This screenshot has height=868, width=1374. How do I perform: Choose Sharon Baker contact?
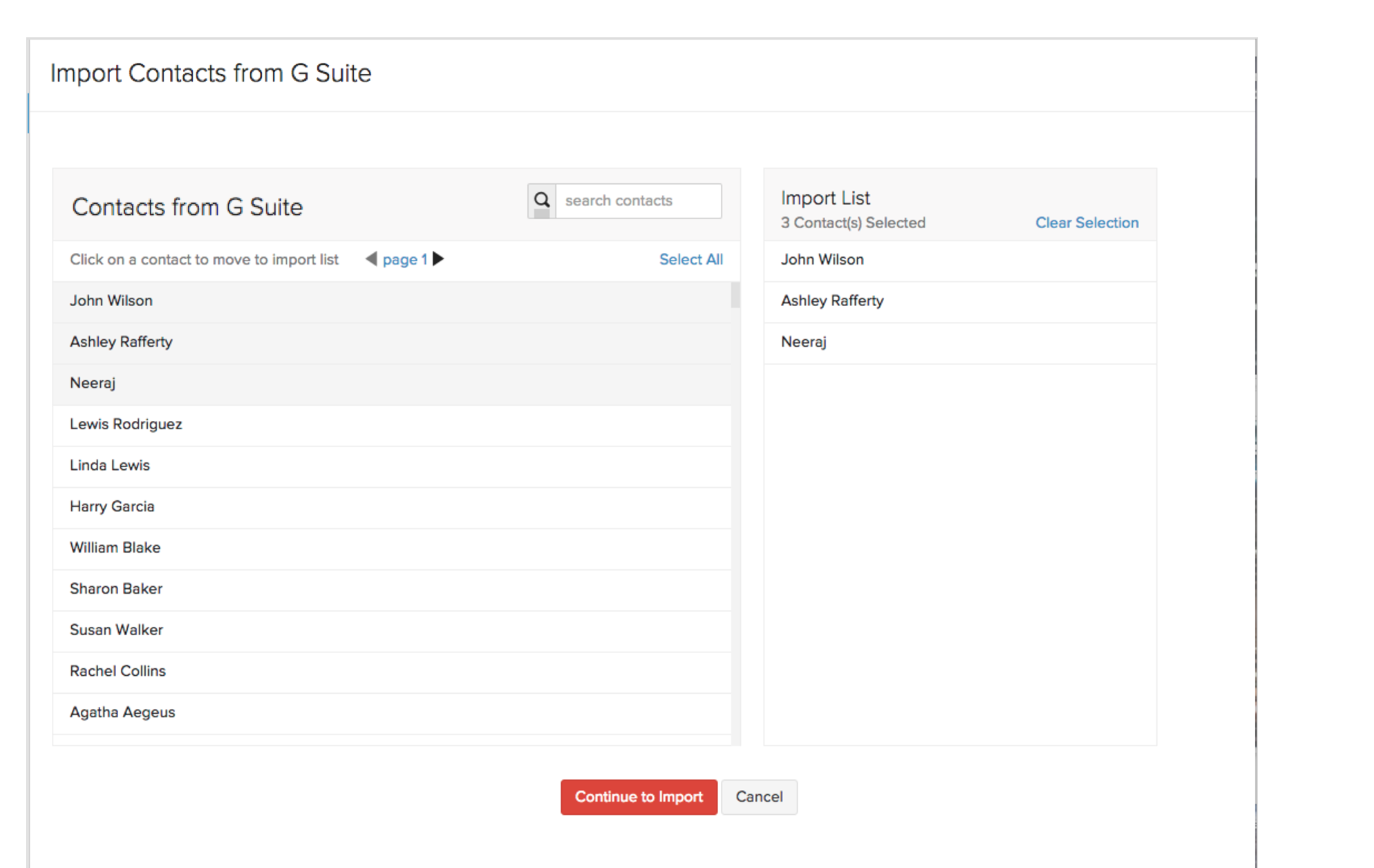click(x=116, y=589)
